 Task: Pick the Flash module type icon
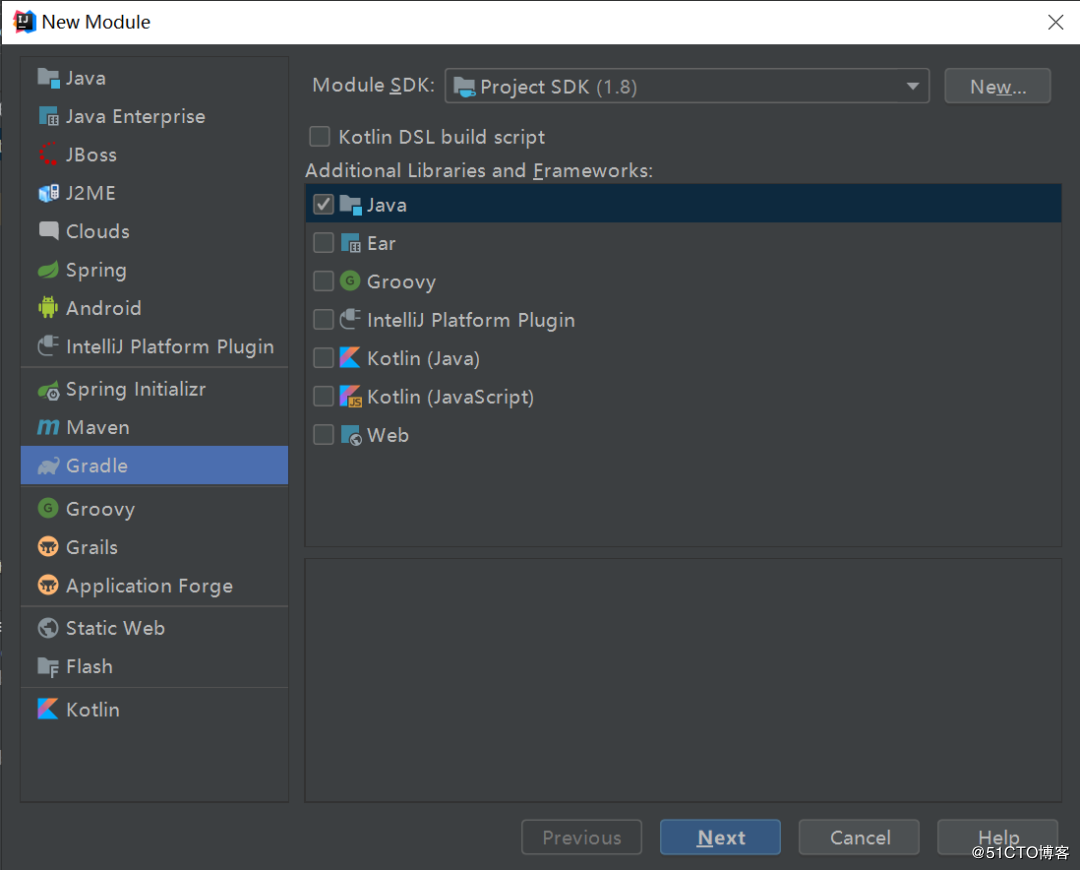click(x=48, y=666)
